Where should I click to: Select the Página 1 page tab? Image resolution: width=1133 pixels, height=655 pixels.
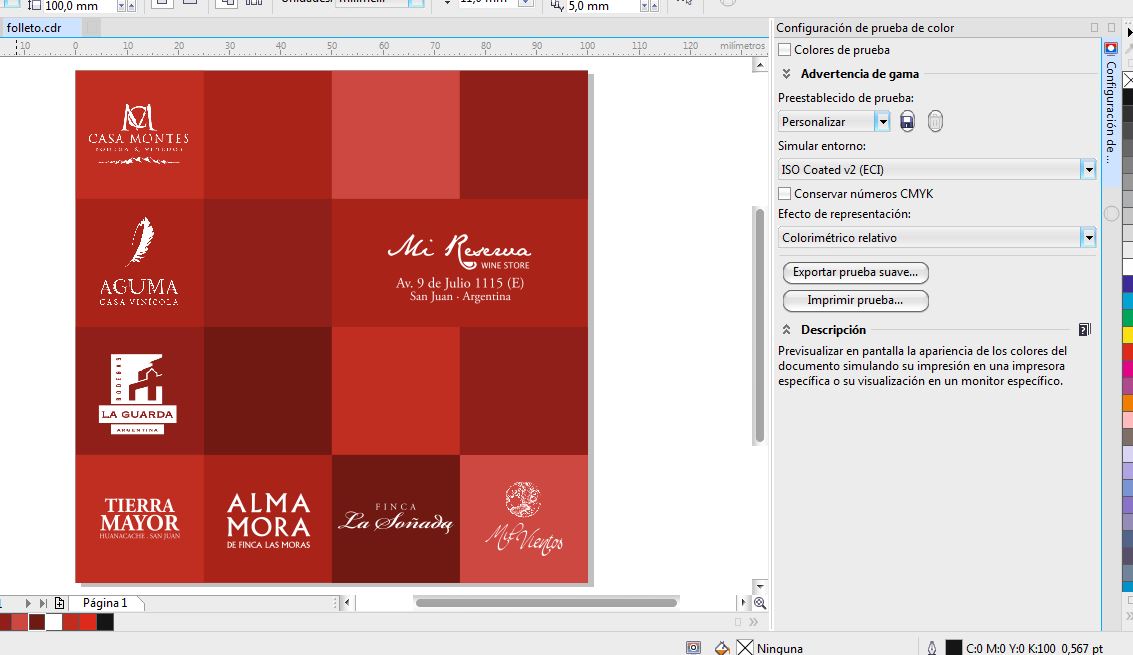[105, 603]
